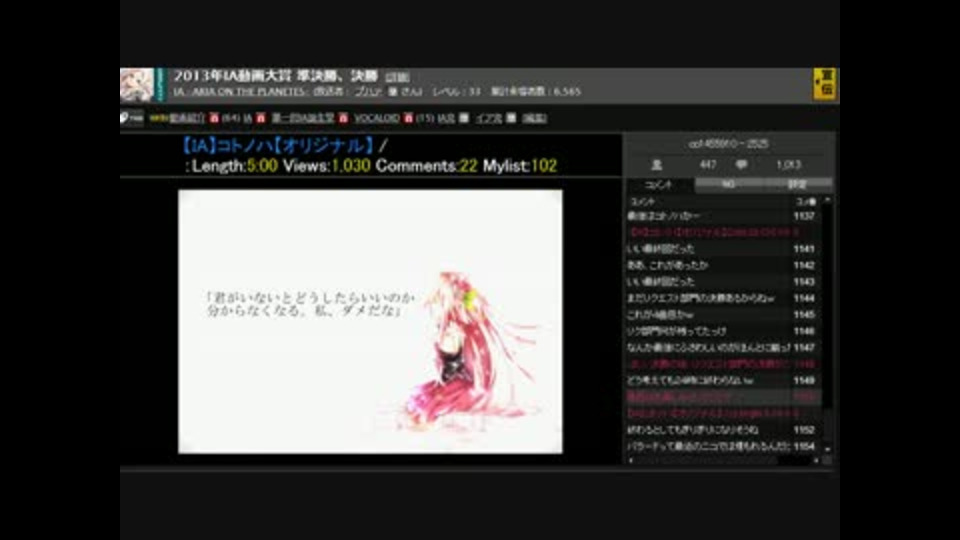Select comment row numbered 1145

[x=723, y=315]
